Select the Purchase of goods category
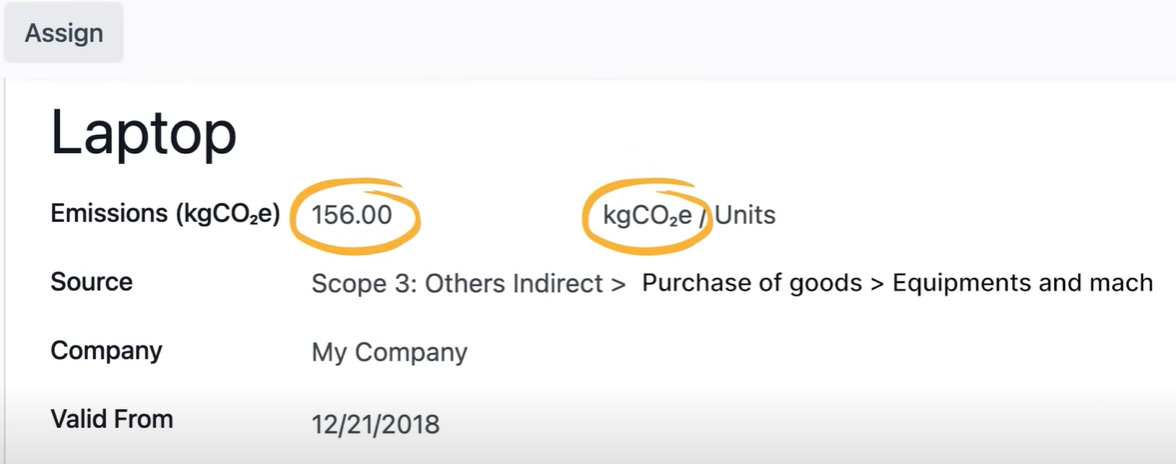The width and height of the screenshot is (1176, 464). click(x=751, y=283)
